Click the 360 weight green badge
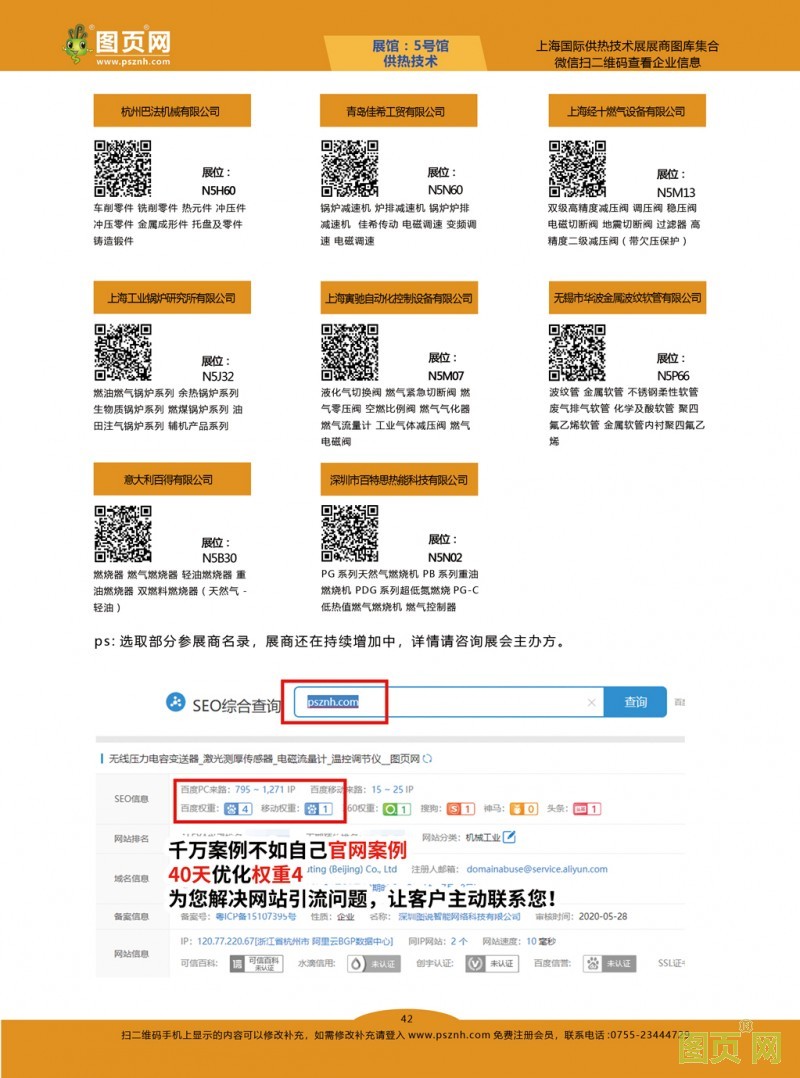The image size is (800, 1078). 397,808
